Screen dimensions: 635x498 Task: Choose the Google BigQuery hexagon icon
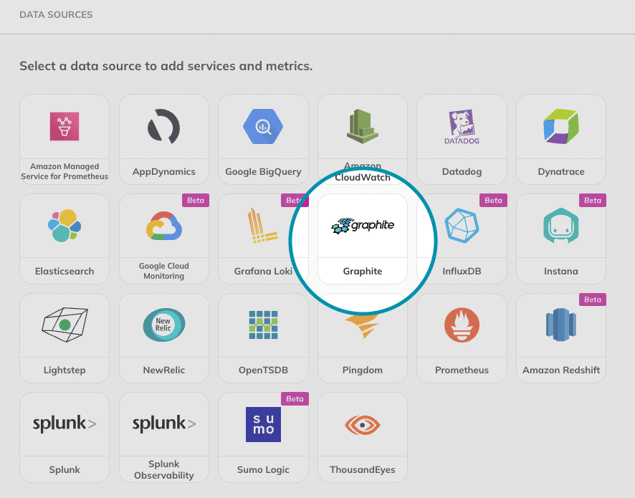tap(263, 126)
